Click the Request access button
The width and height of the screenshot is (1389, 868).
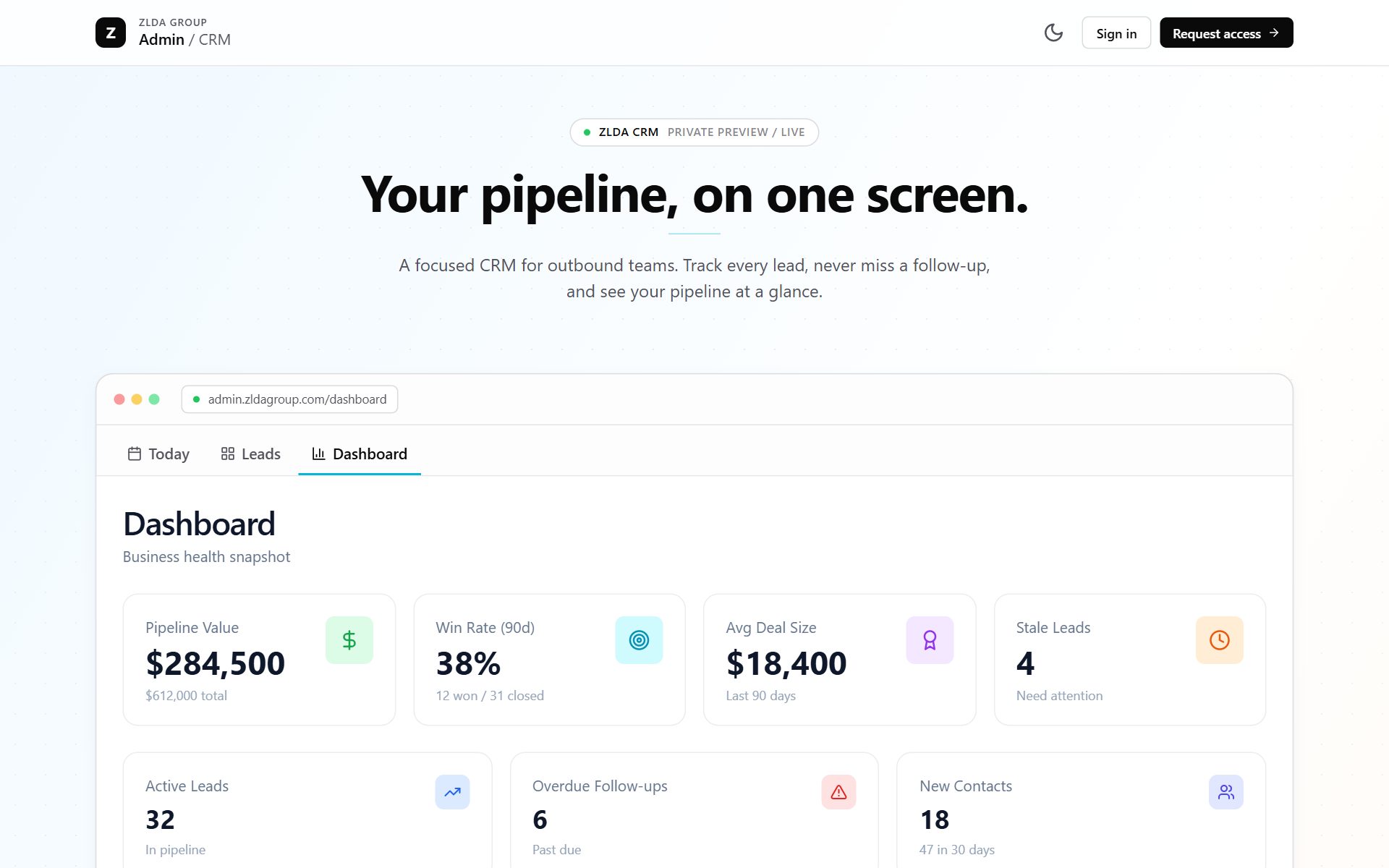click(x=1226, y=33)
